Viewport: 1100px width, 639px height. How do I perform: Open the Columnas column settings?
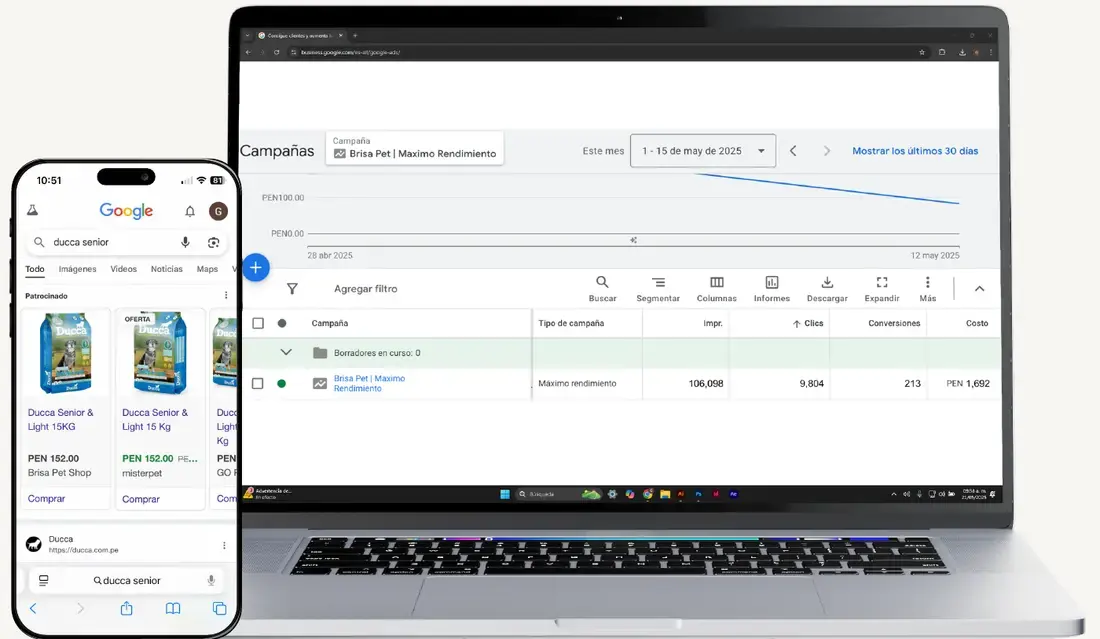coord(716,288)
